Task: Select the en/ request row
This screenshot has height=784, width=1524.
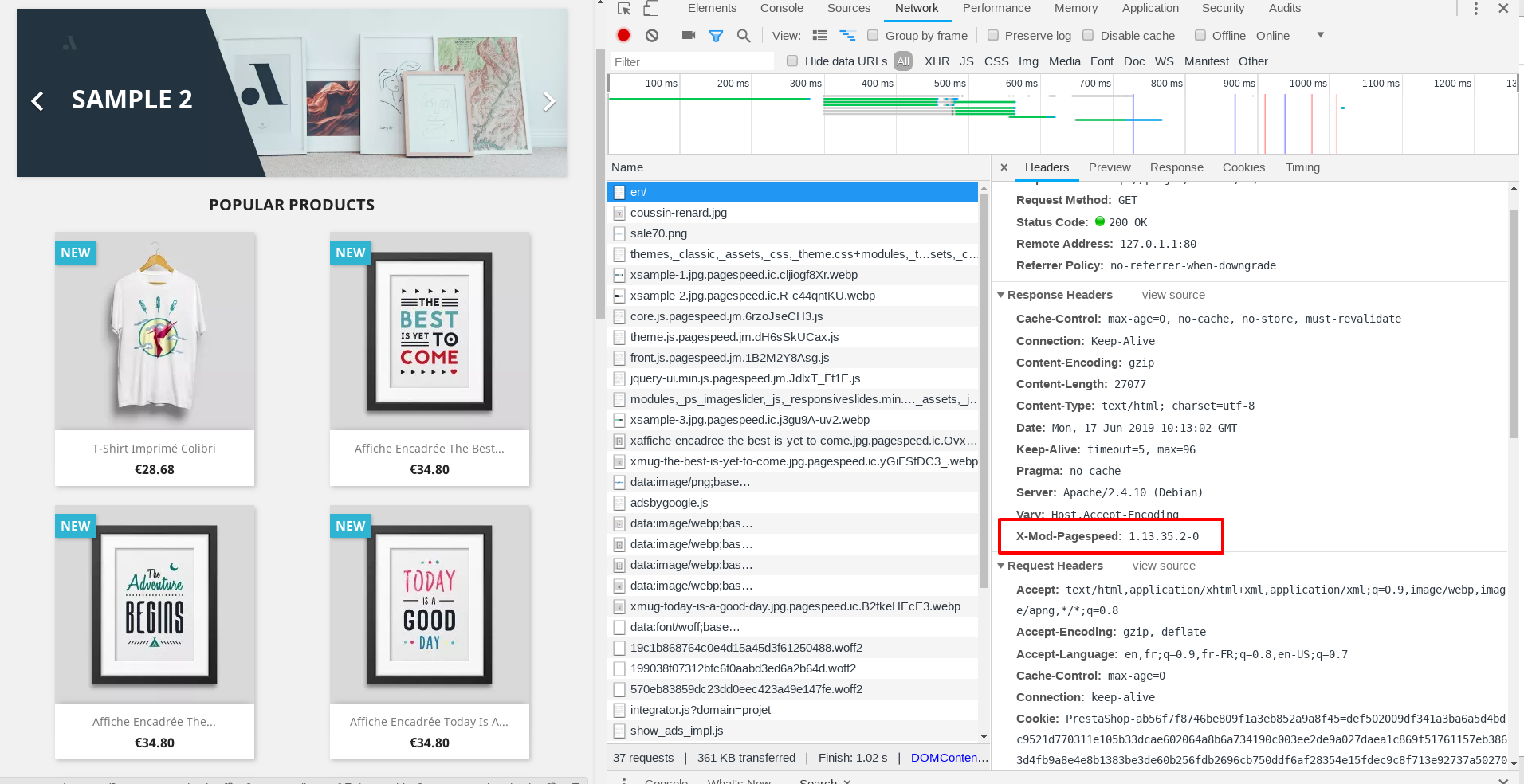Action: [792, 192]
